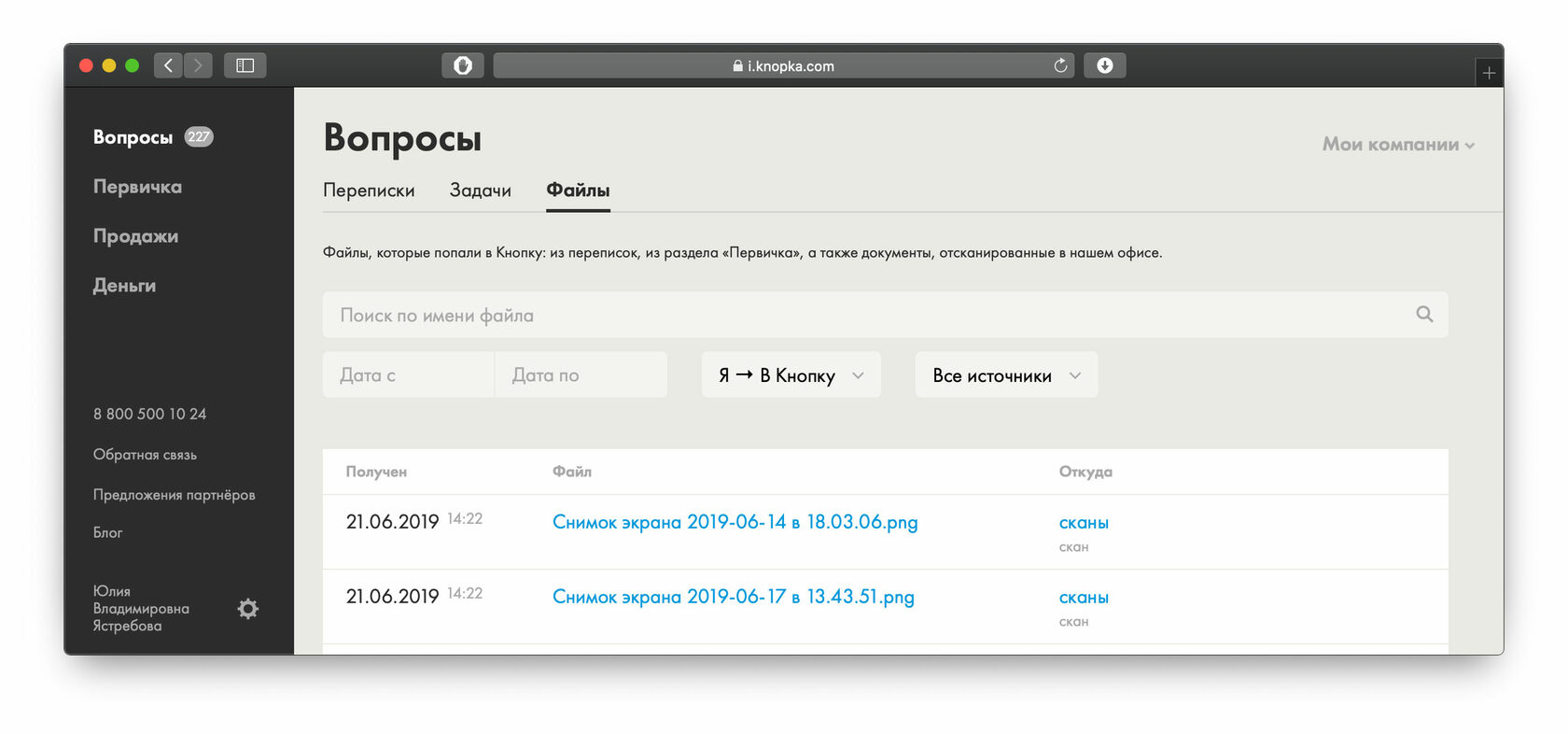
Task: Go to Первичка section in sidebar
Action: pos(137,187)
